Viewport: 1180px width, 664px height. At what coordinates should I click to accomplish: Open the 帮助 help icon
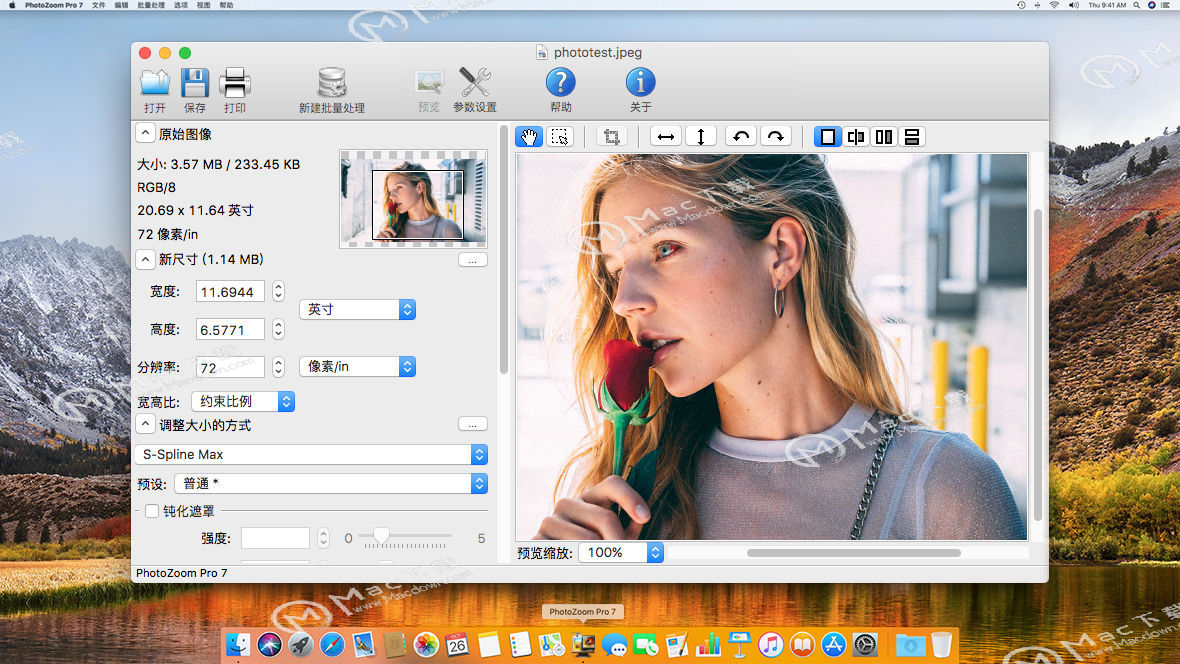click(561, 90)
